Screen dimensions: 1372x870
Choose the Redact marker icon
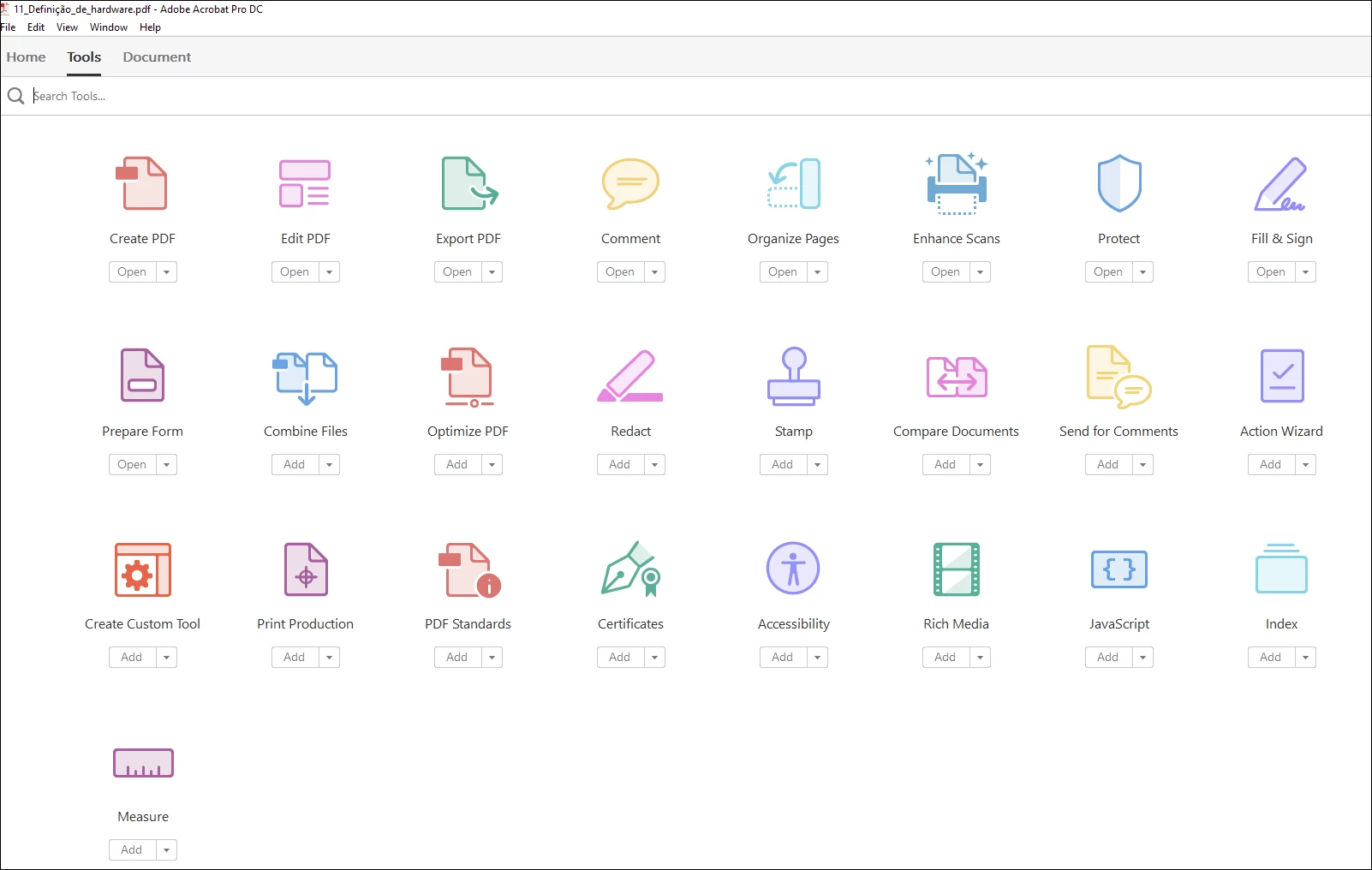coord(630,376)
